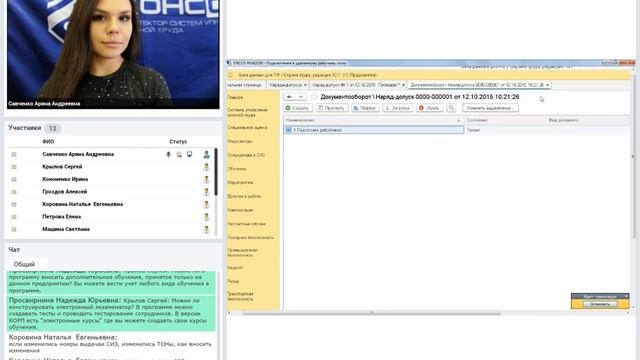
Task: Click the back arrow in the 1C document header
Action: (x=289, y=97)
